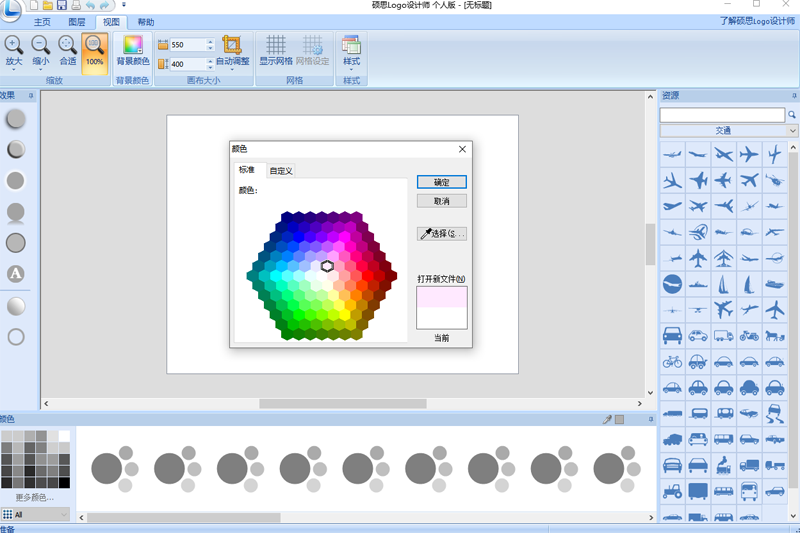Click the 放大 zoom-in magnifier icon
Viewport: 800px width, 533px height.
point(14,45)
